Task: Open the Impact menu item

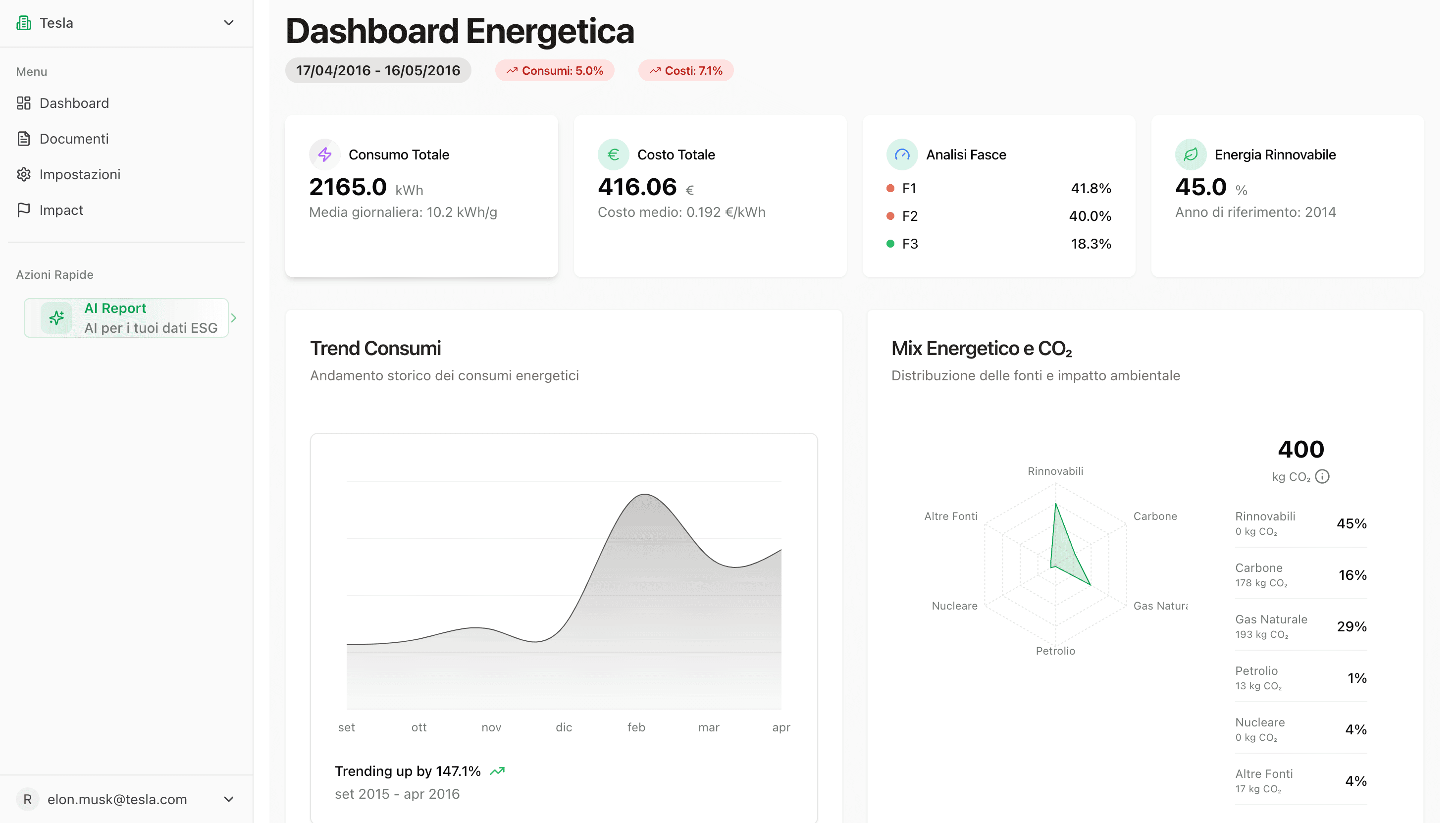Action: click(127, 209)
